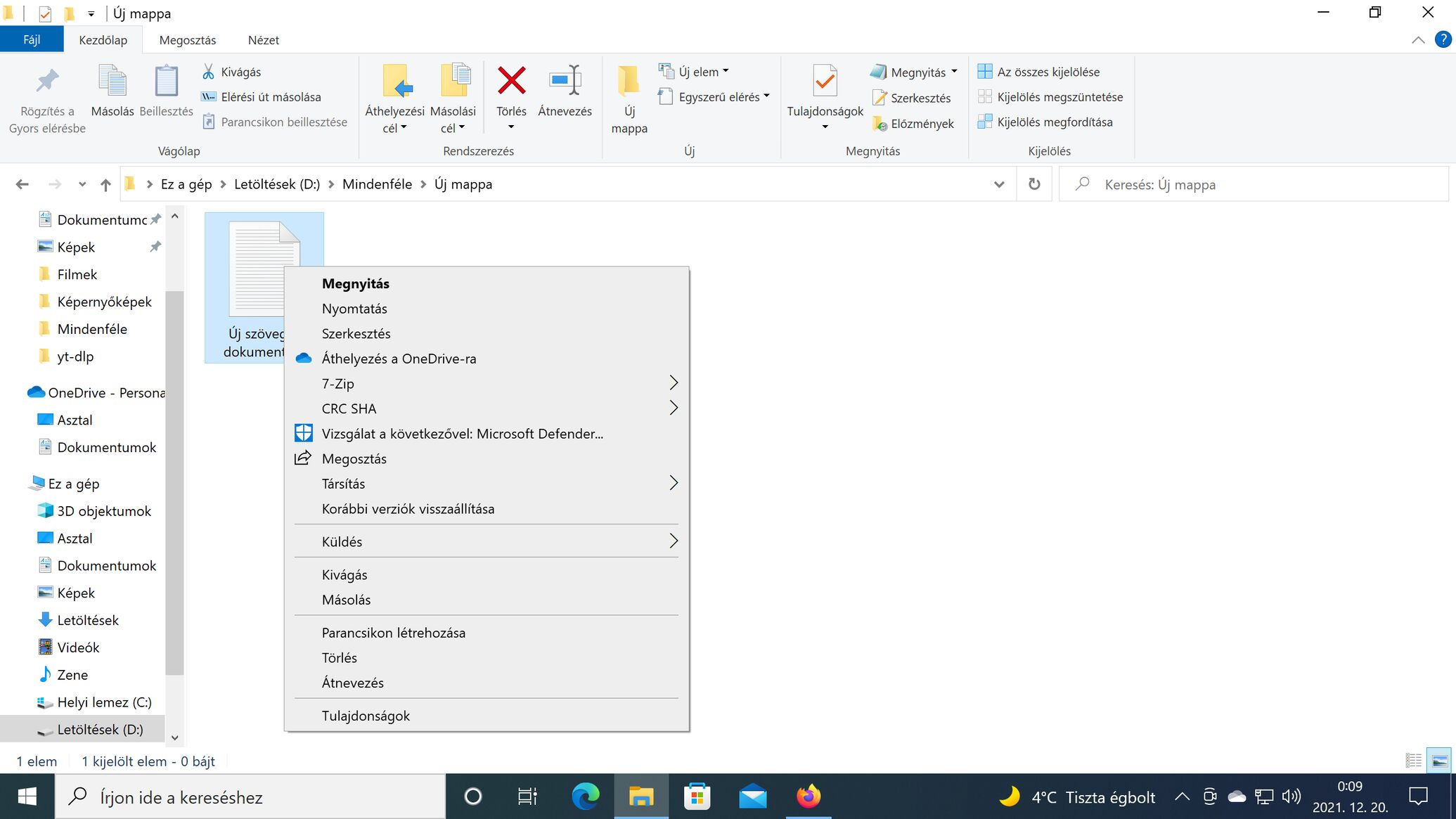The width and height of the screenshot is (1456, 819).
Task: Click Kijelölés megfordítása to invert selection
Action: pyautogui.click(x=1054, y=122)
